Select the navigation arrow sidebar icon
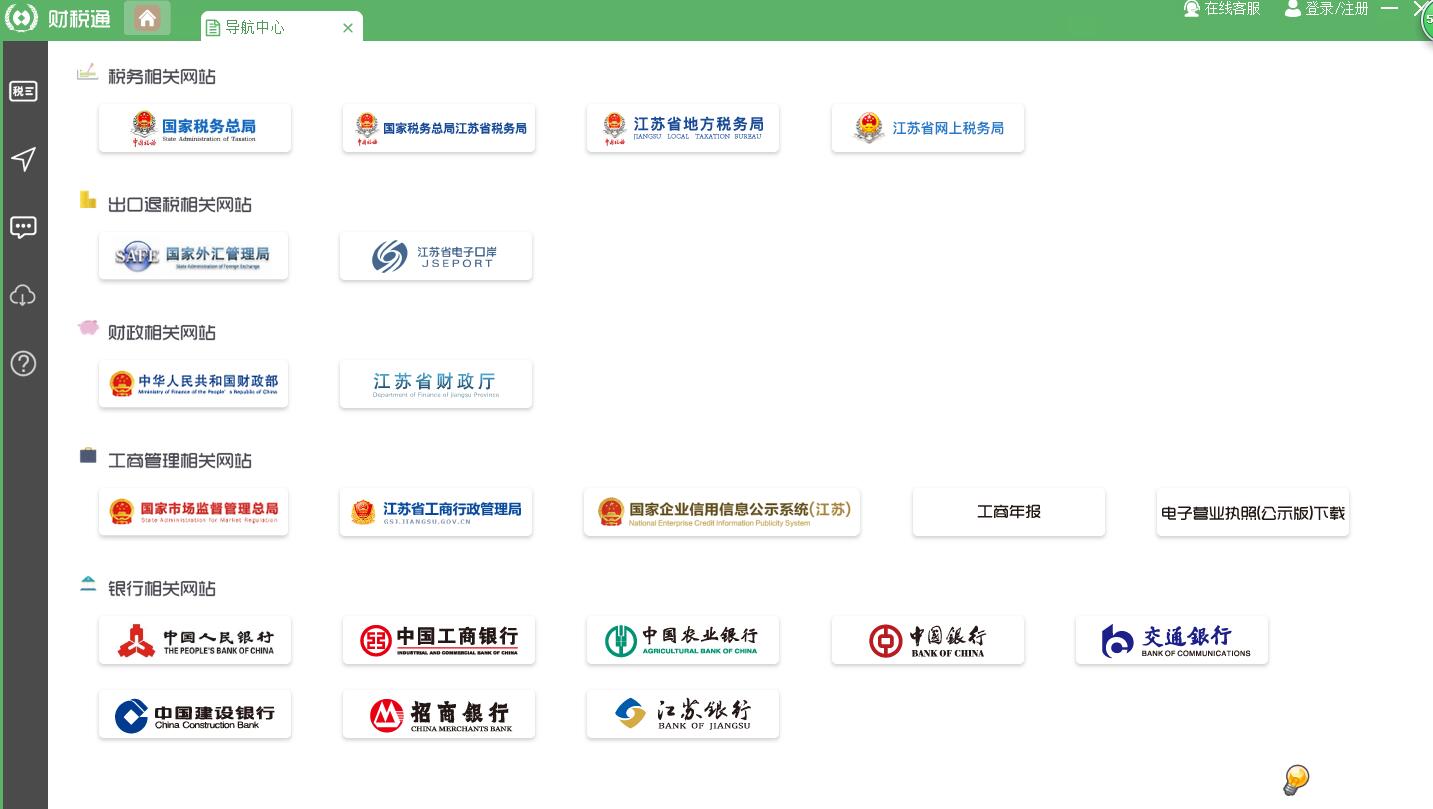This screenshot has width=1433, height=809. coord(23,159)
